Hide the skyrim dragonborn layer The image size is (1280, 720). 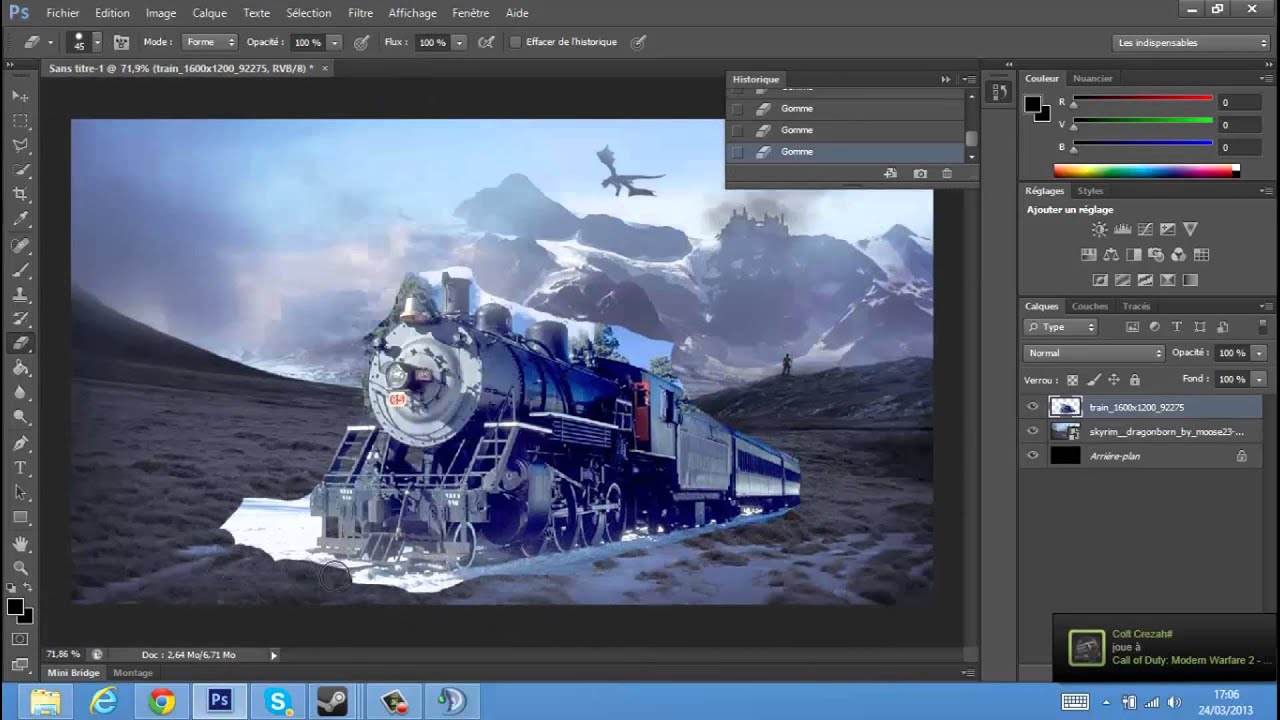1033,431
